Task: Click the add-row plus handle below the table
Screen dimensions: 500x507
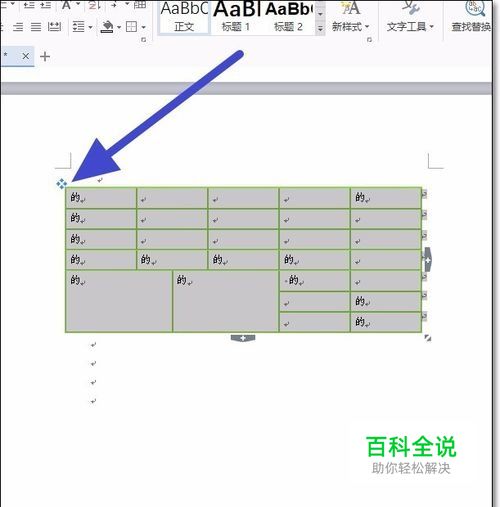Action: (x=243, y=338)
